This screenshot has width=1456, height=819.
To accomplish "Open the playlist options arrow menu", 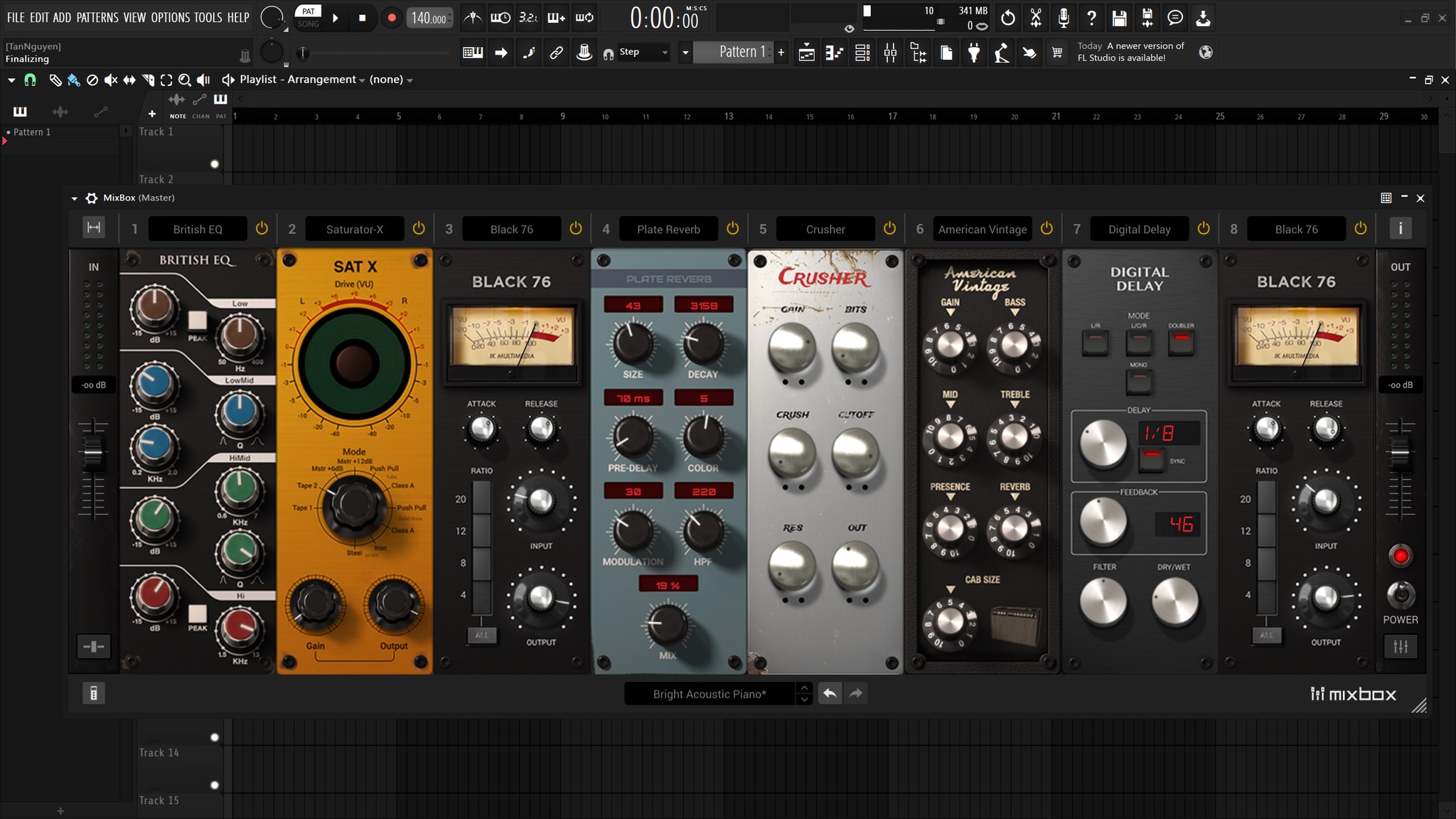I will [11, 80].
